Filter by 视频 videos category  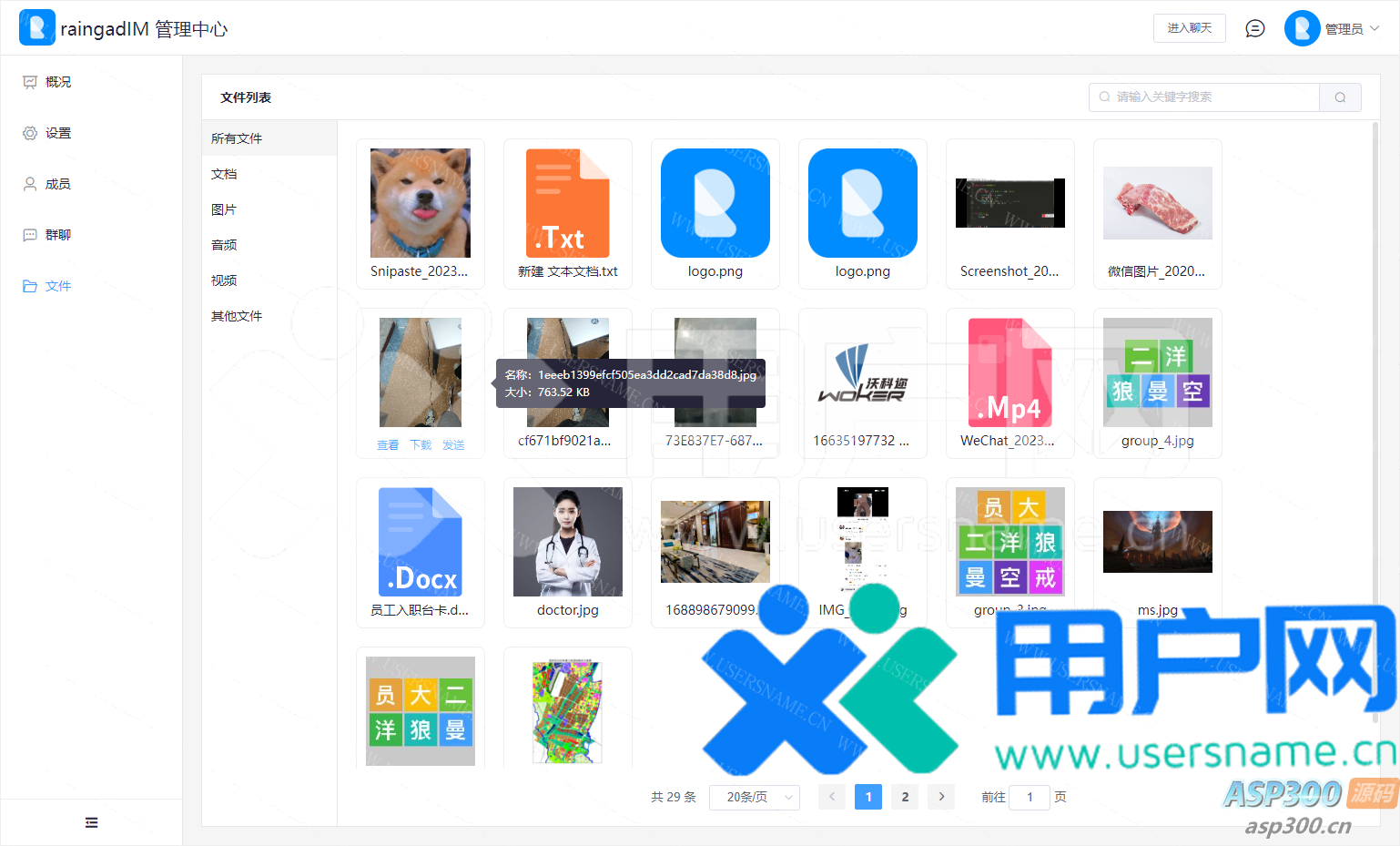pos(224,280)
